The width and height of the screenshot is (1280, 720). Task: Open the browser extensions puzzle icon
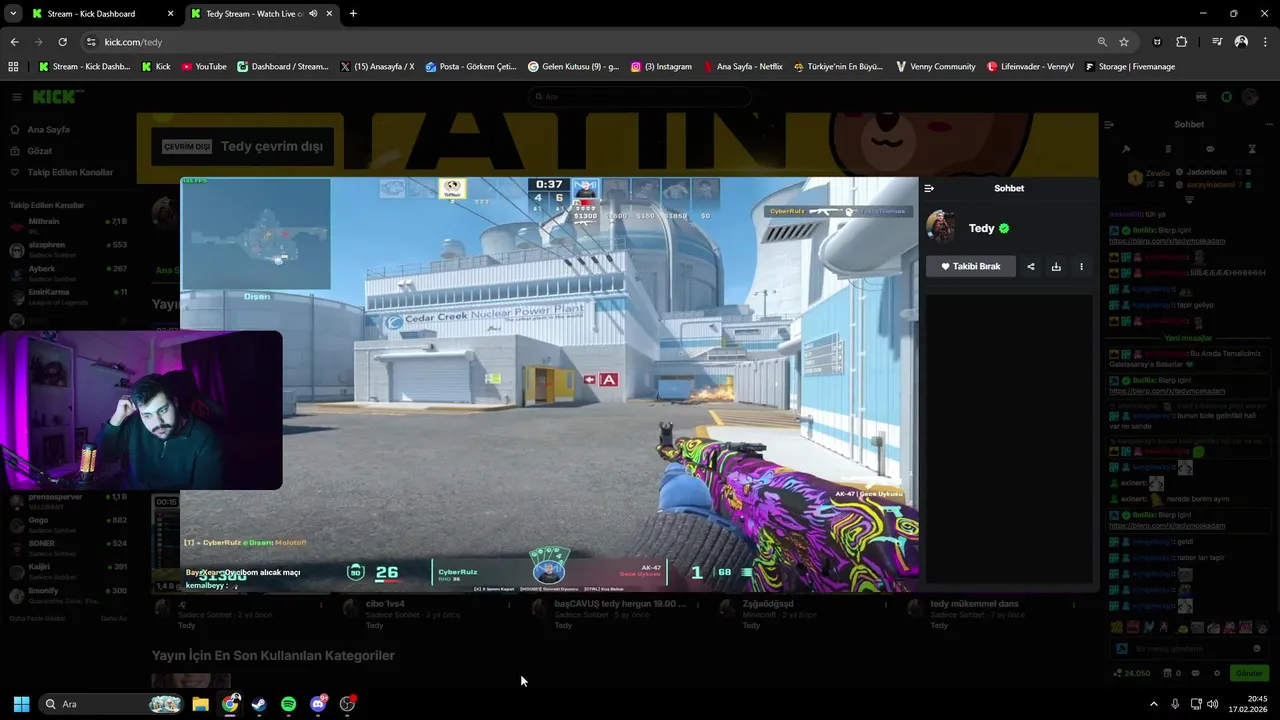click(1182, 42)
